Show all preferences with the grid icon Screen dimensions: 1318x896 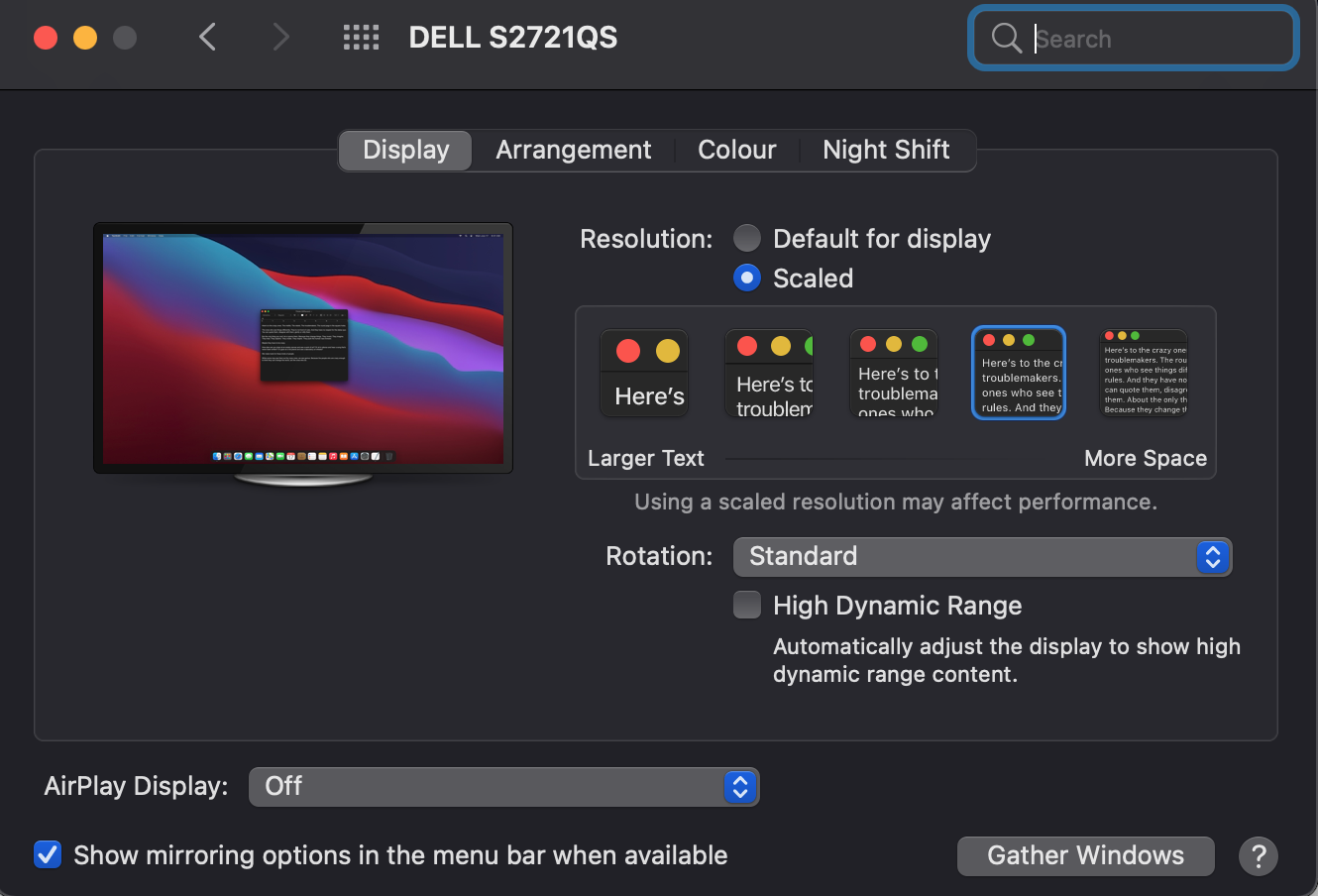click(361, 38)
